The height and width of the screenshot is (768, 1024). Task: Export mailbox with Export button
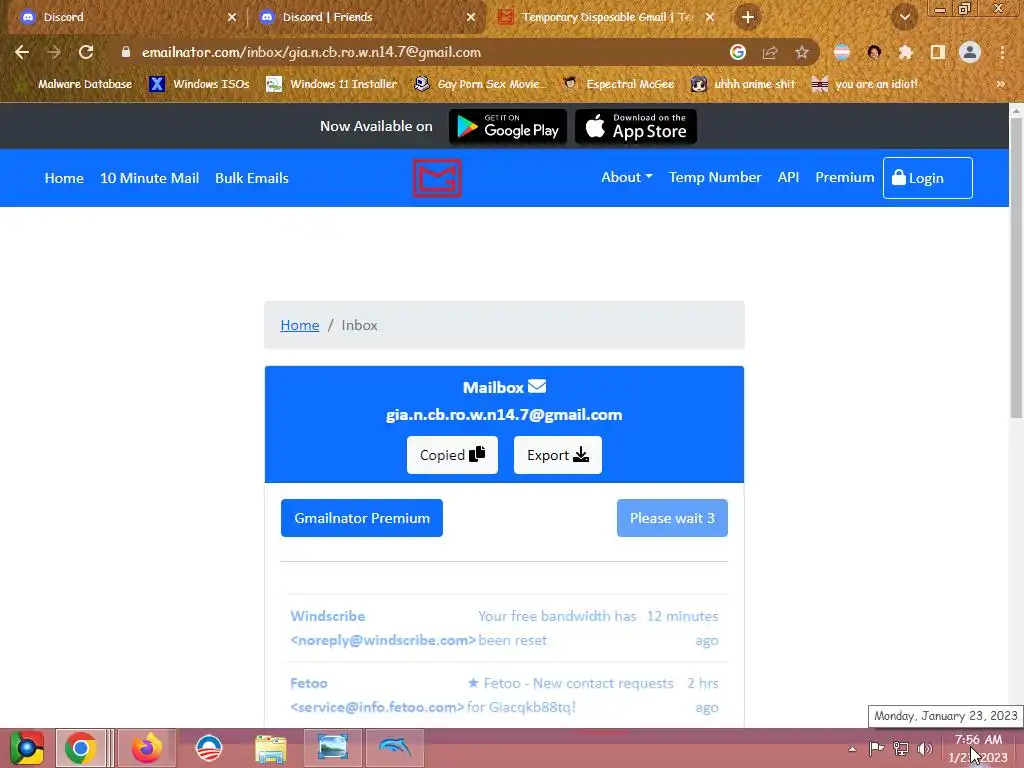click(x=558, y=455)
